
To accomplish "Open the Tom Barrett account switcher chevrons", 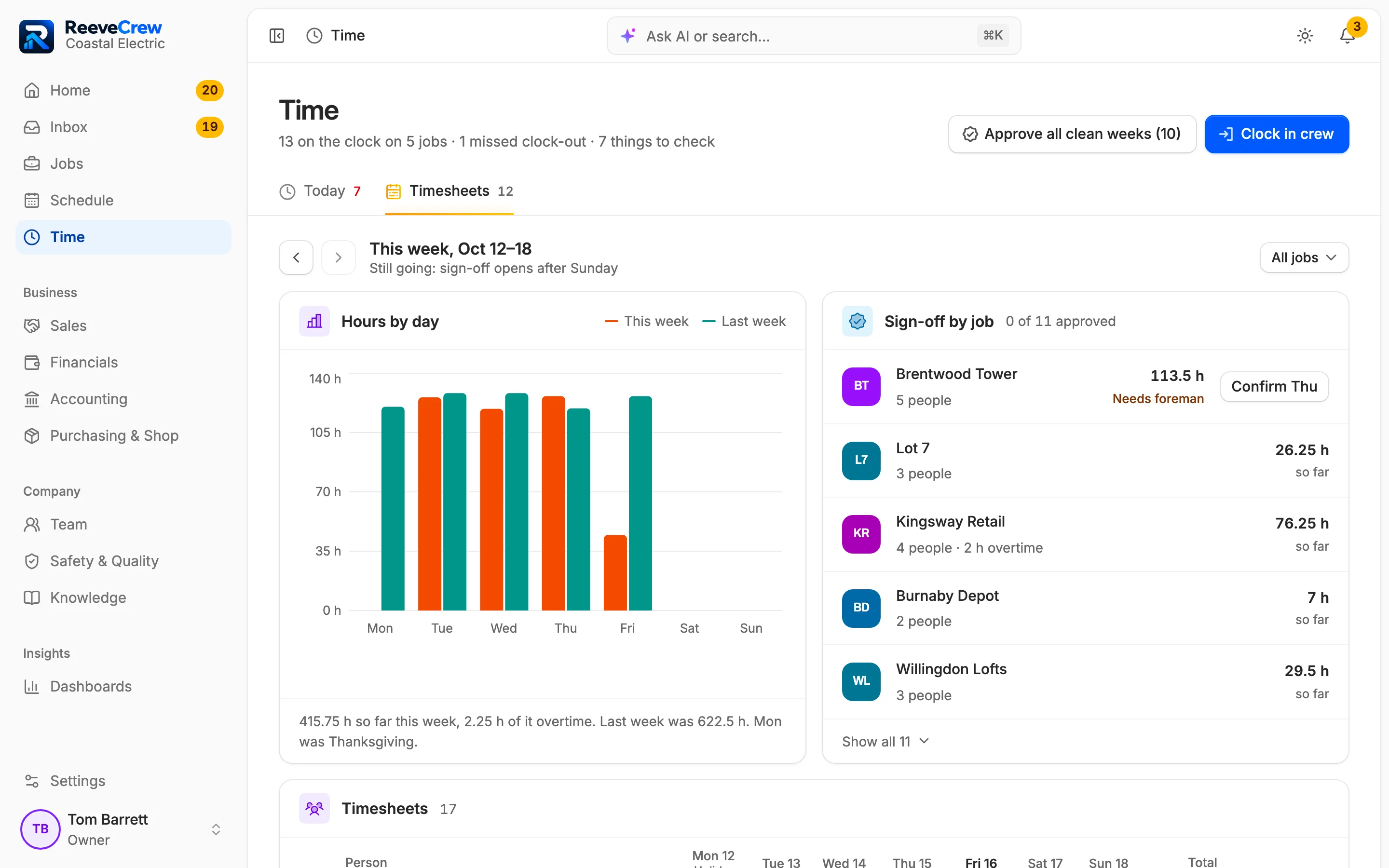I will (x=216, y=829).
